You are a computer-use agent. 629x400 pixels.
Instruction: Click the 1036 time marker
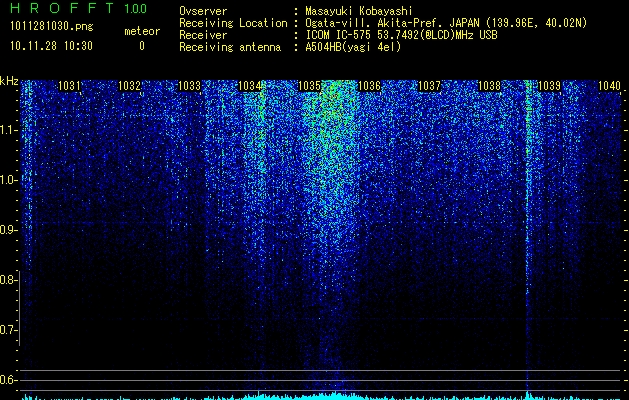point(369,85)
